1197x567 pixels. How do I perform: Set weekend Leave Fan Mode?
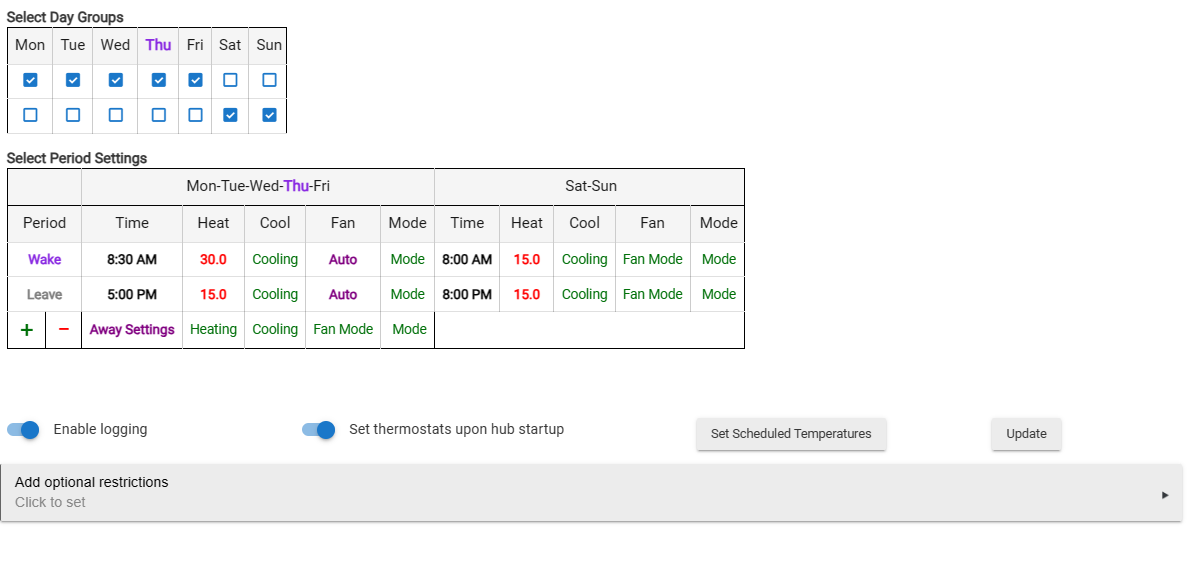click(x=653, y=295)
